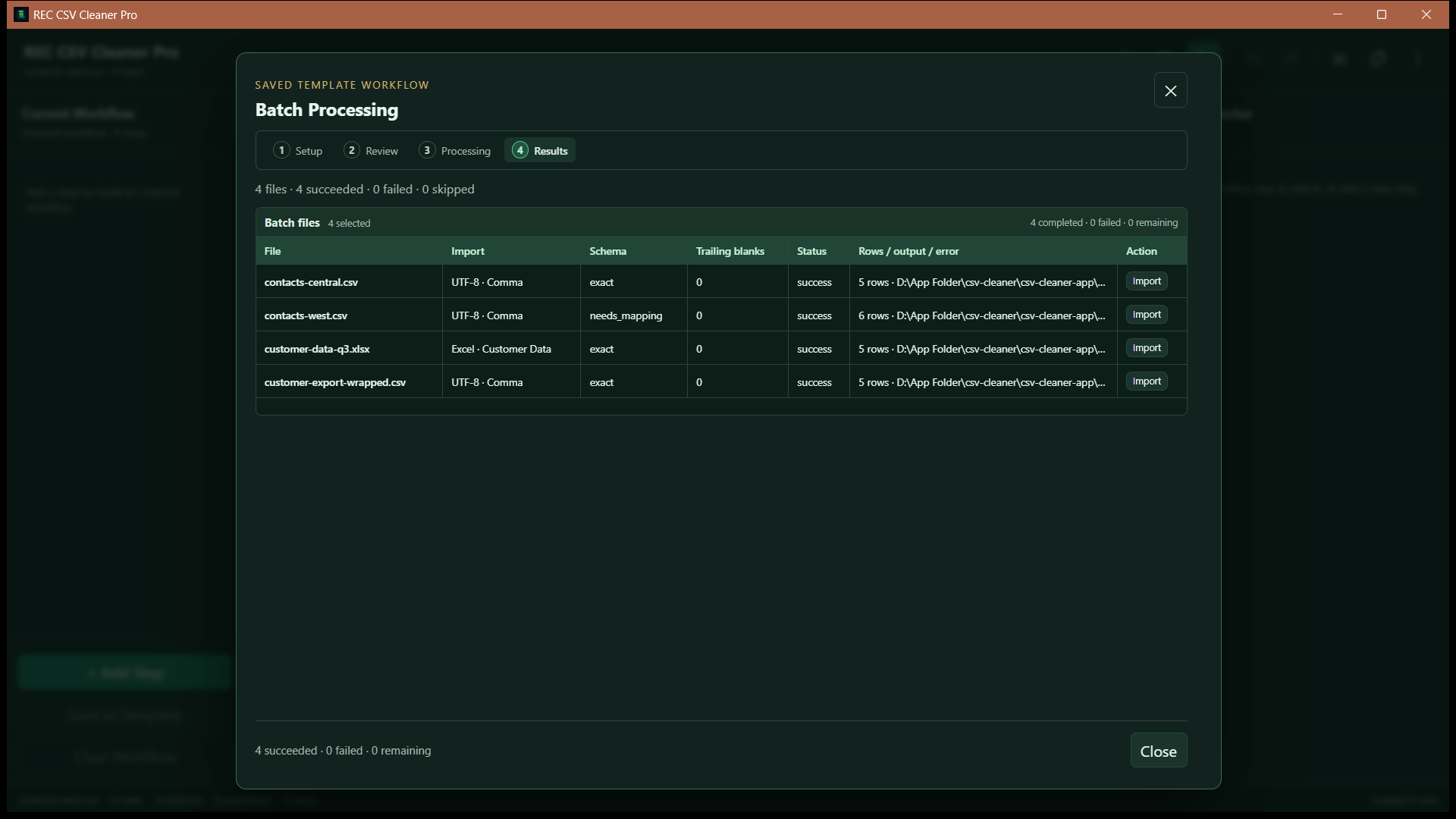The width and height of the screenshot is (1456, 819).
Task: Click output path for contacts-central.csv row
Action: [x=981, y=282]
